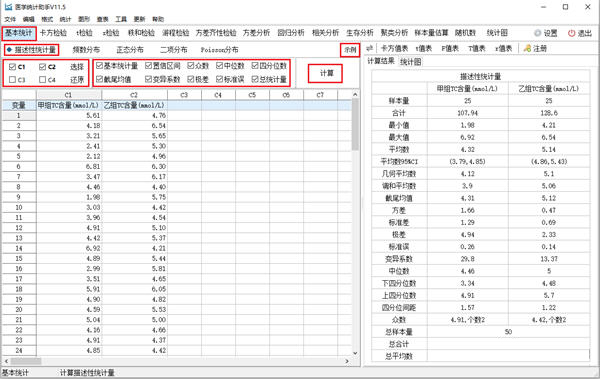Click the 变量 row header cell
The image size is (600, 379).
pyautogui.click(x=19, y=105)
